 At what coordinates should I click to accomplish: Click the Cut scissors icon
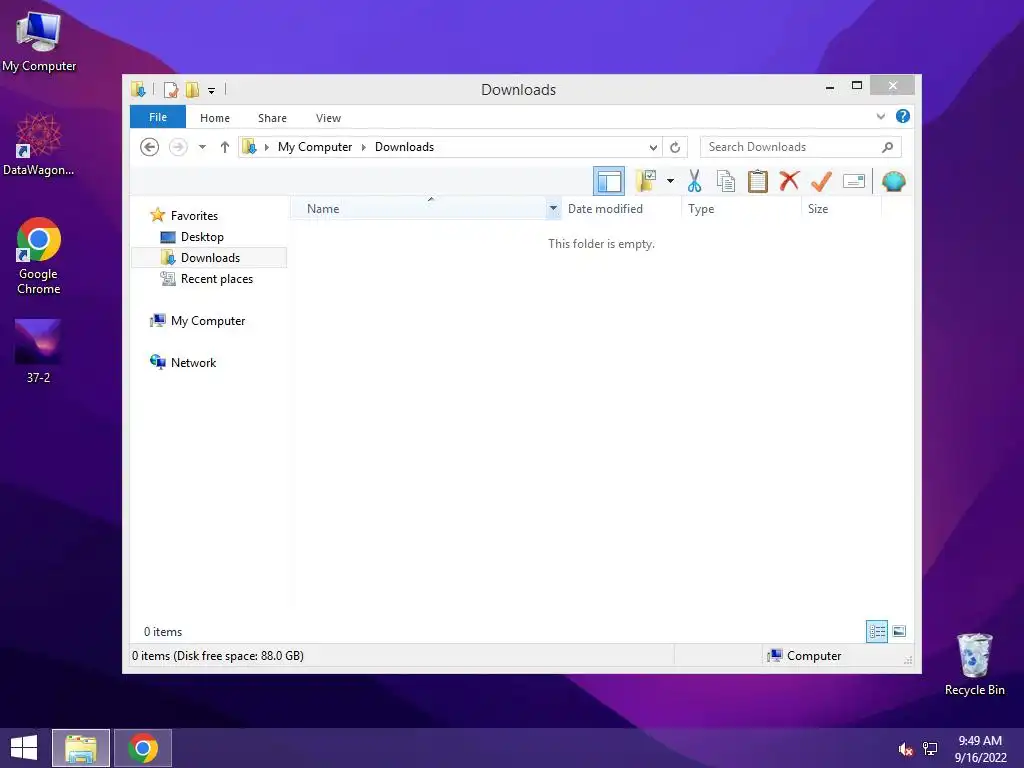[x=694, y=181]
